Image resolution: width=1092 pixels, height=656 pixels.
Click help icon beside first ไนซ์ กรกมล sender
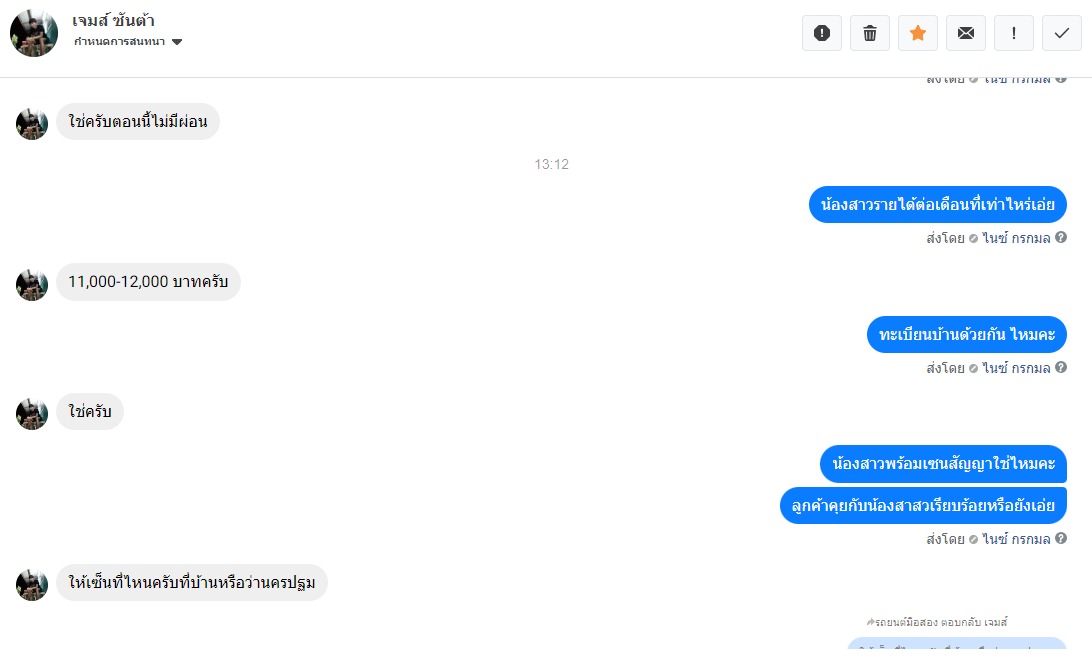click(x=1061, y=237)
